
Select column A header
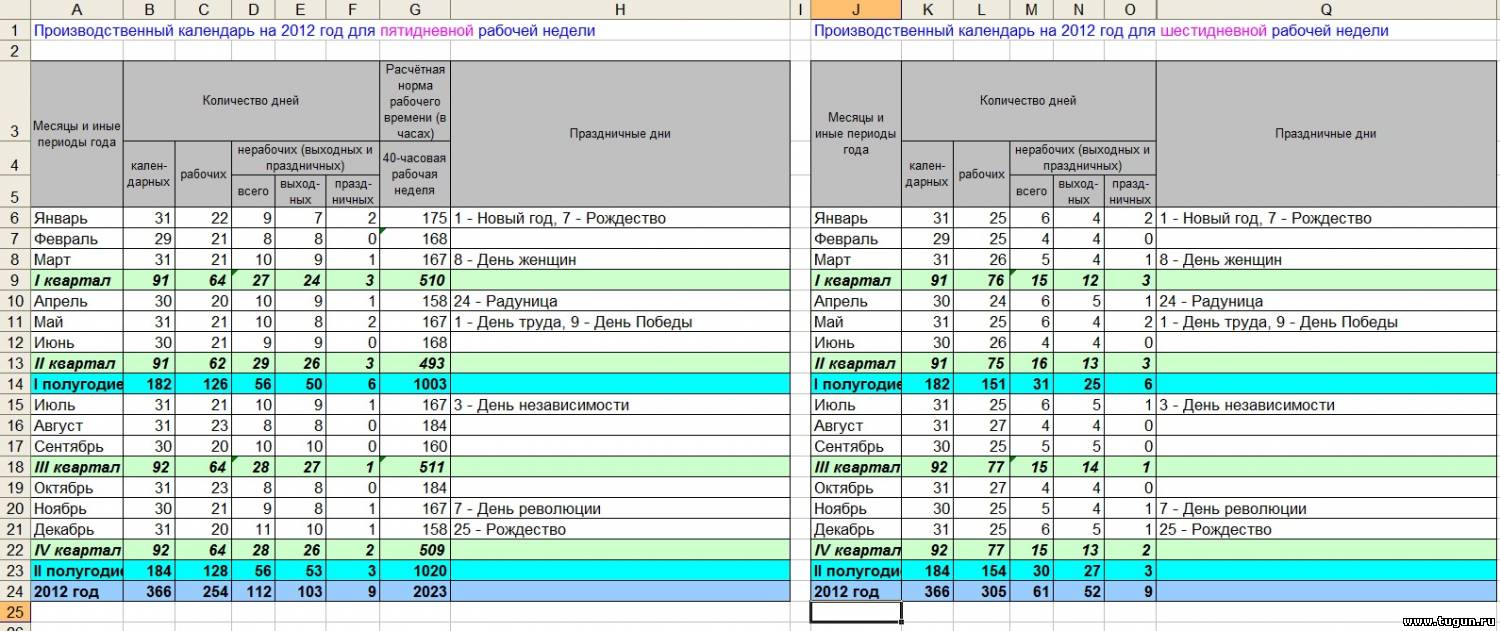(x=77, y=9)
